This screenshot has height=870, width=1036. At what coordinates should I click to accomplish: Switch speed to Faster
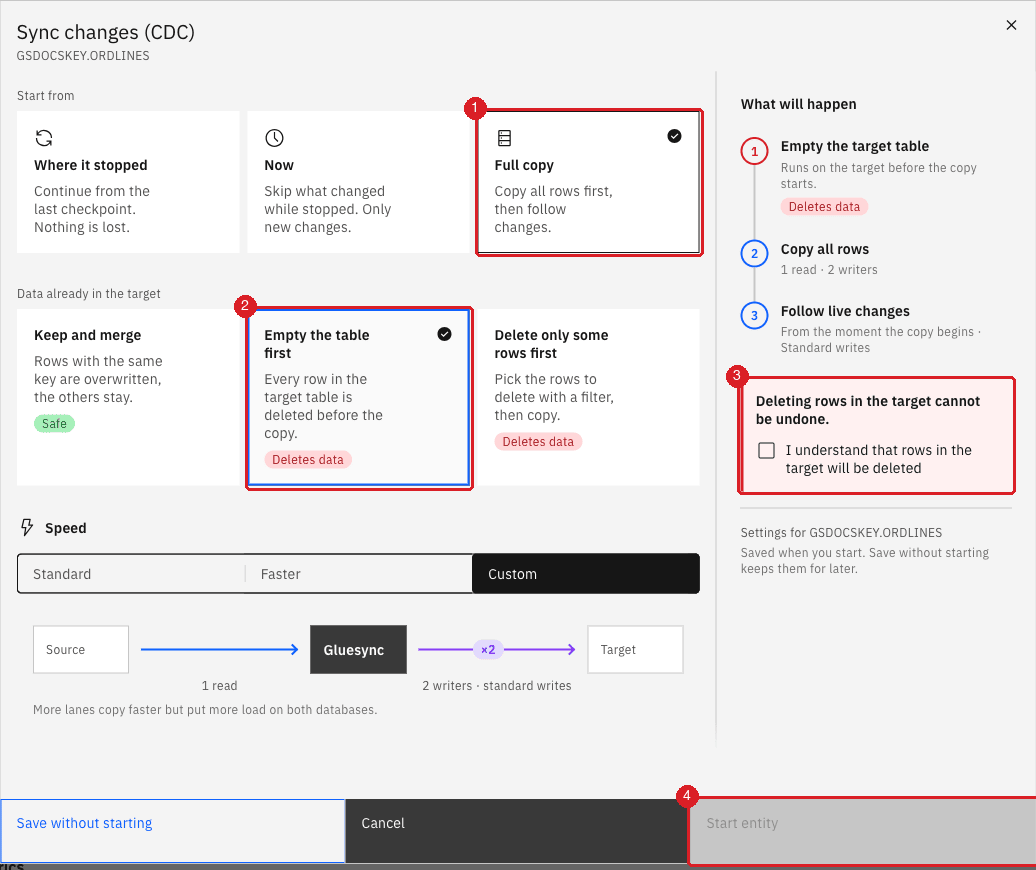pos(358,573)
